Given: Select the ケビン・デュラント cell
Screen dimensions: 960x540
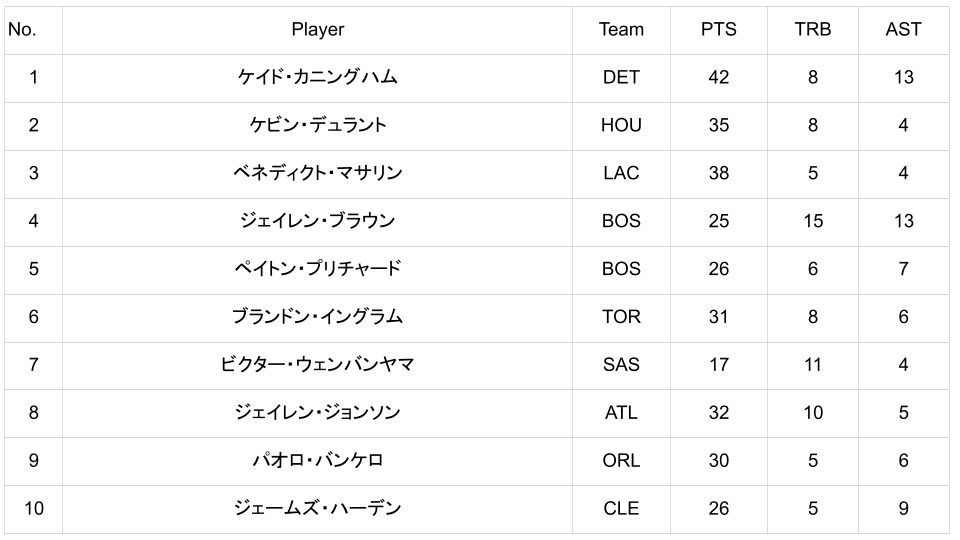Looking at the screenshot, I should (317, 125).
